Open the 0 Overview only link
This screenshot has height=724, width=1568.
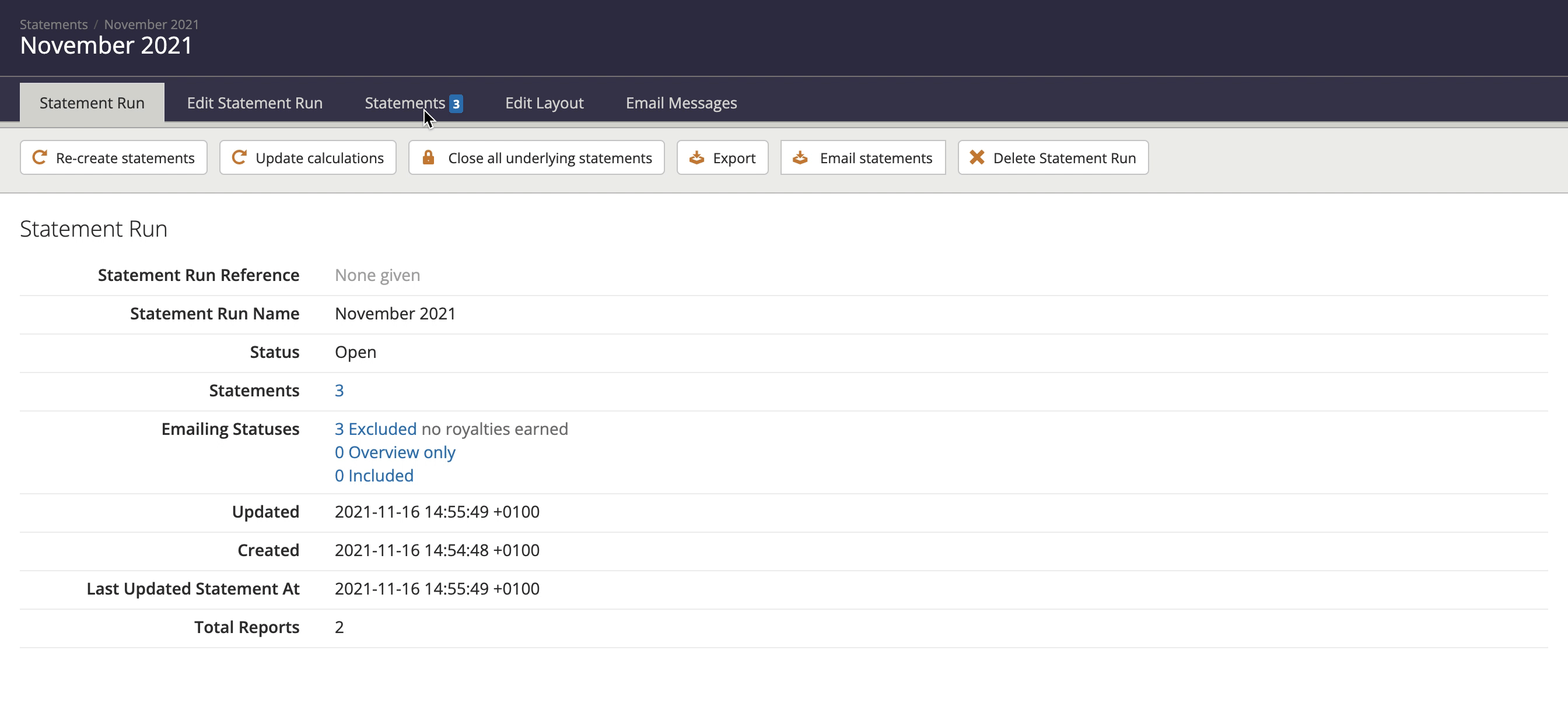point(394,452)
